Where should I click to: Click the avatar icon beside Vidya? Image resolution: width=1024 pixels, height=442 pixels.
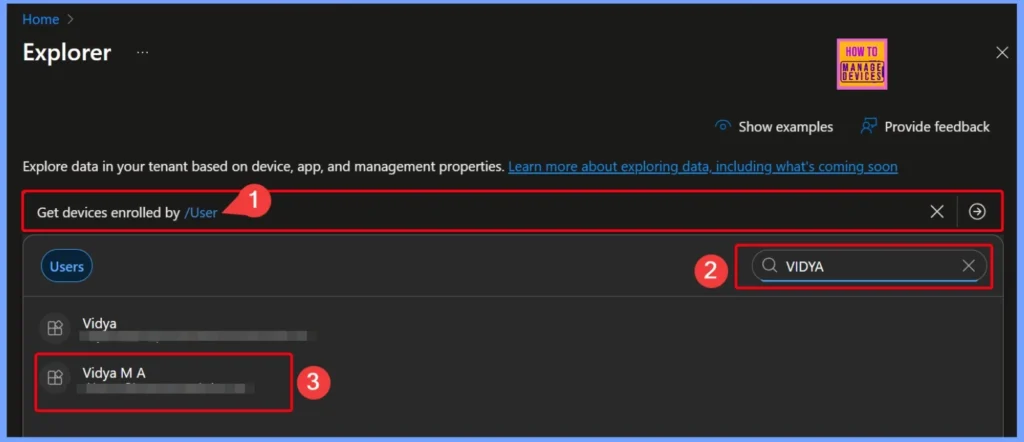[55, 328]
